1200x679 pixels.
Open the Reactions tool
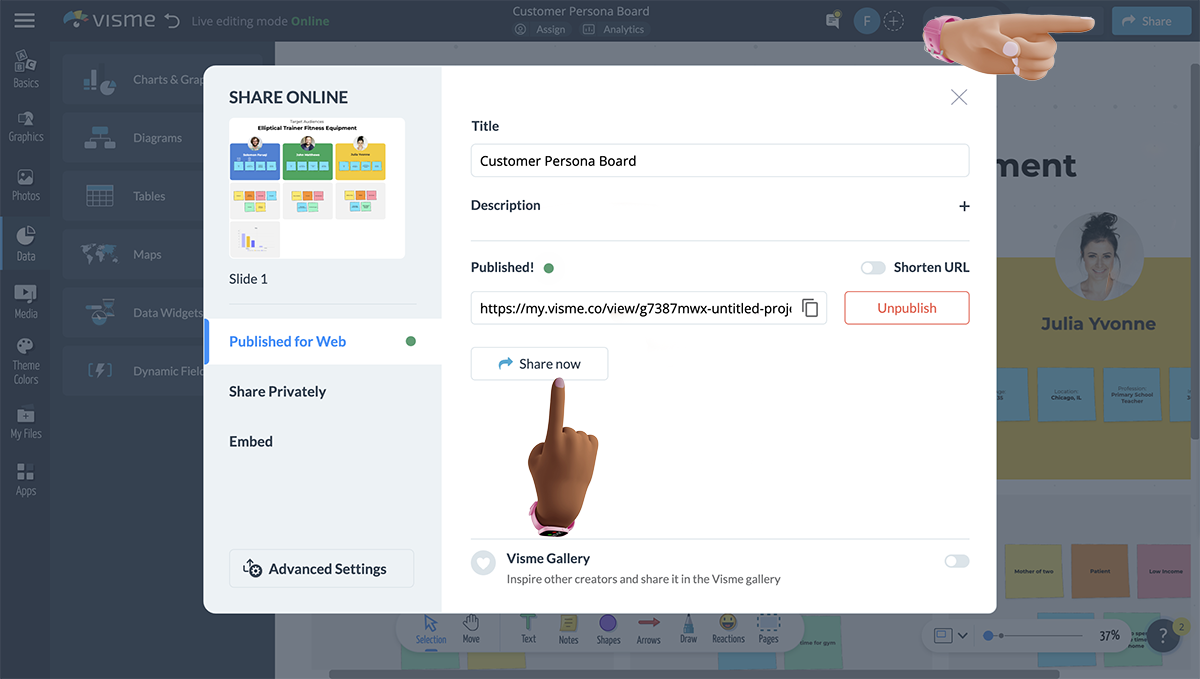728,628
